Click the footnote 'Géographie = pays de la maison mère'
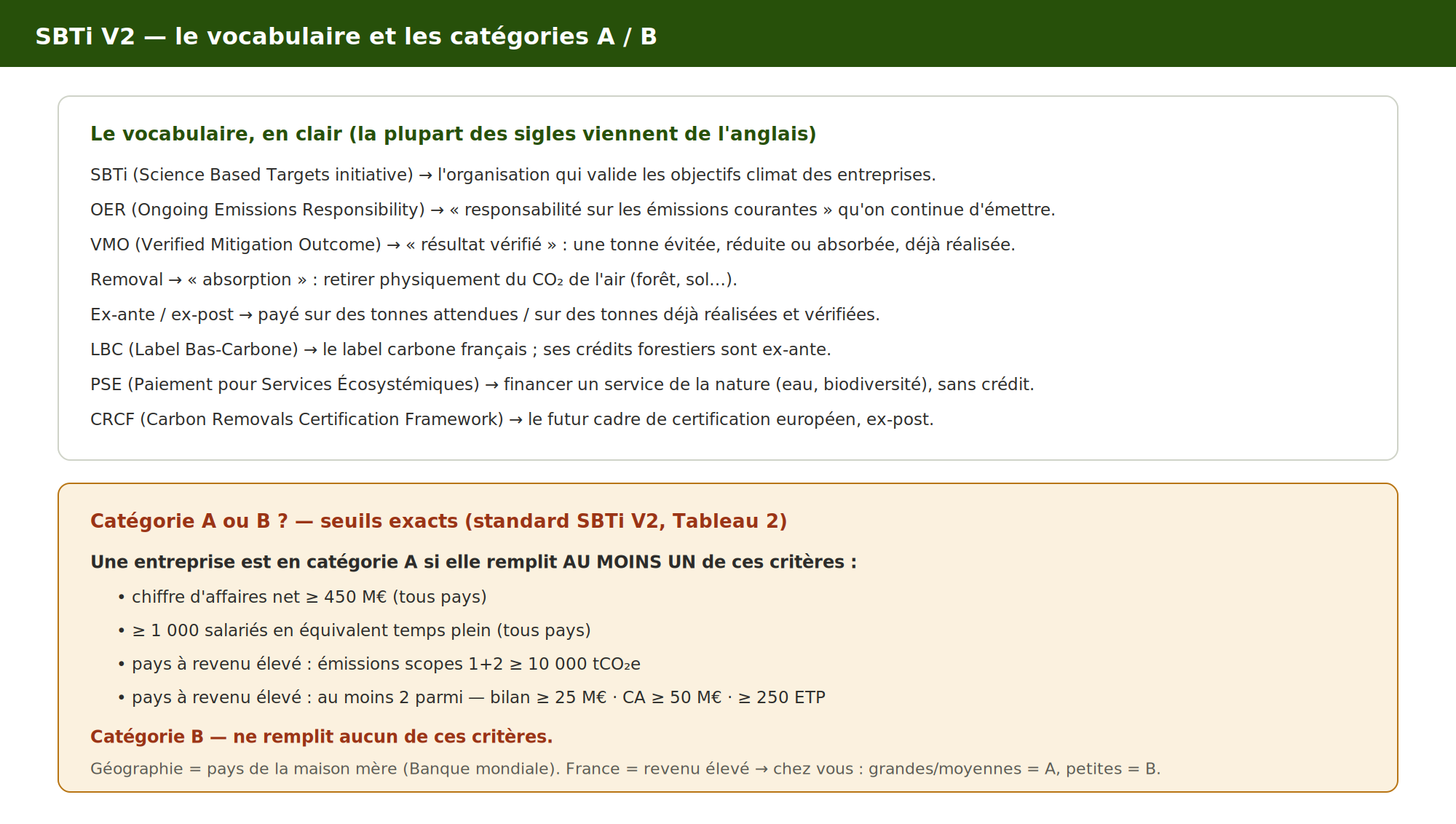Screen dimensions: 1456x824 click(x=625, y=769)
